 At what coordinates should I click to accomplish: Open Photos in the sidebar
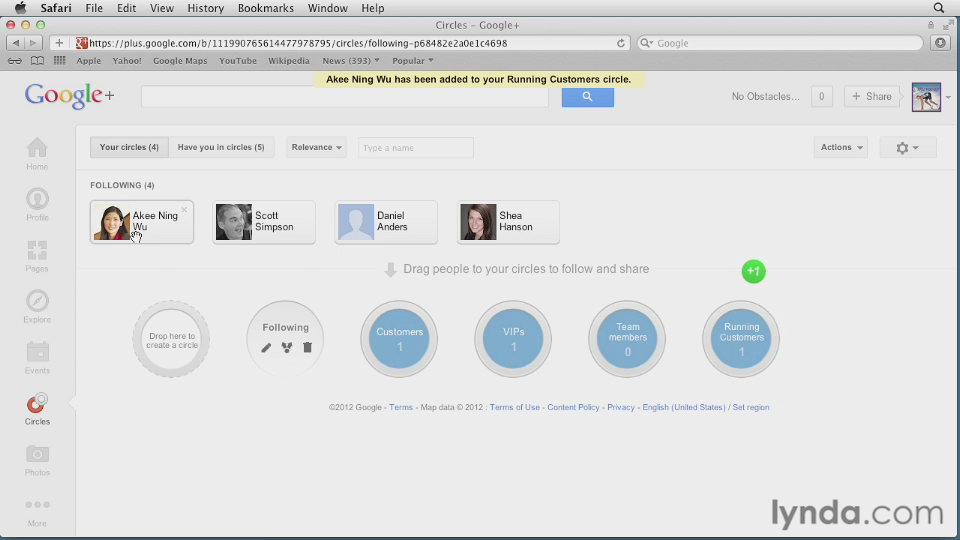click(x=37, y=456)
